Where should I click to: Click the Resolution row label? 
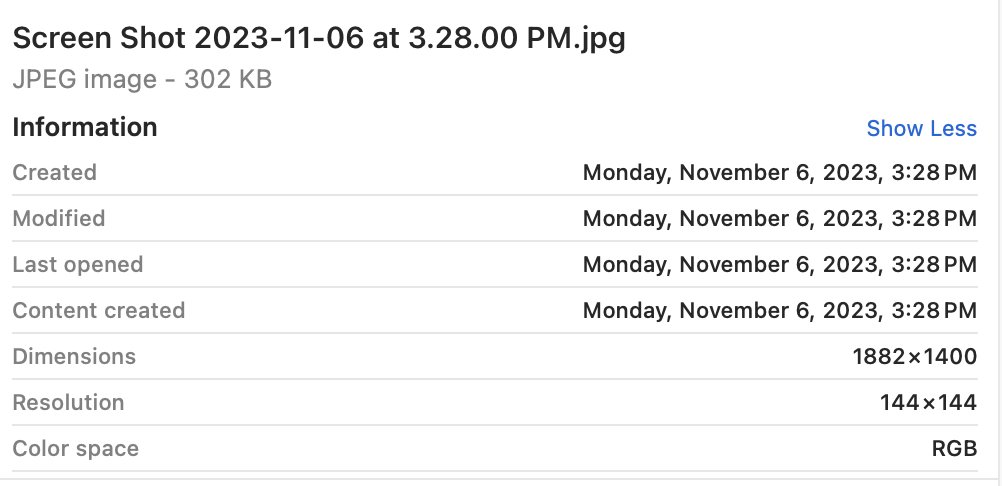point(69,403)
